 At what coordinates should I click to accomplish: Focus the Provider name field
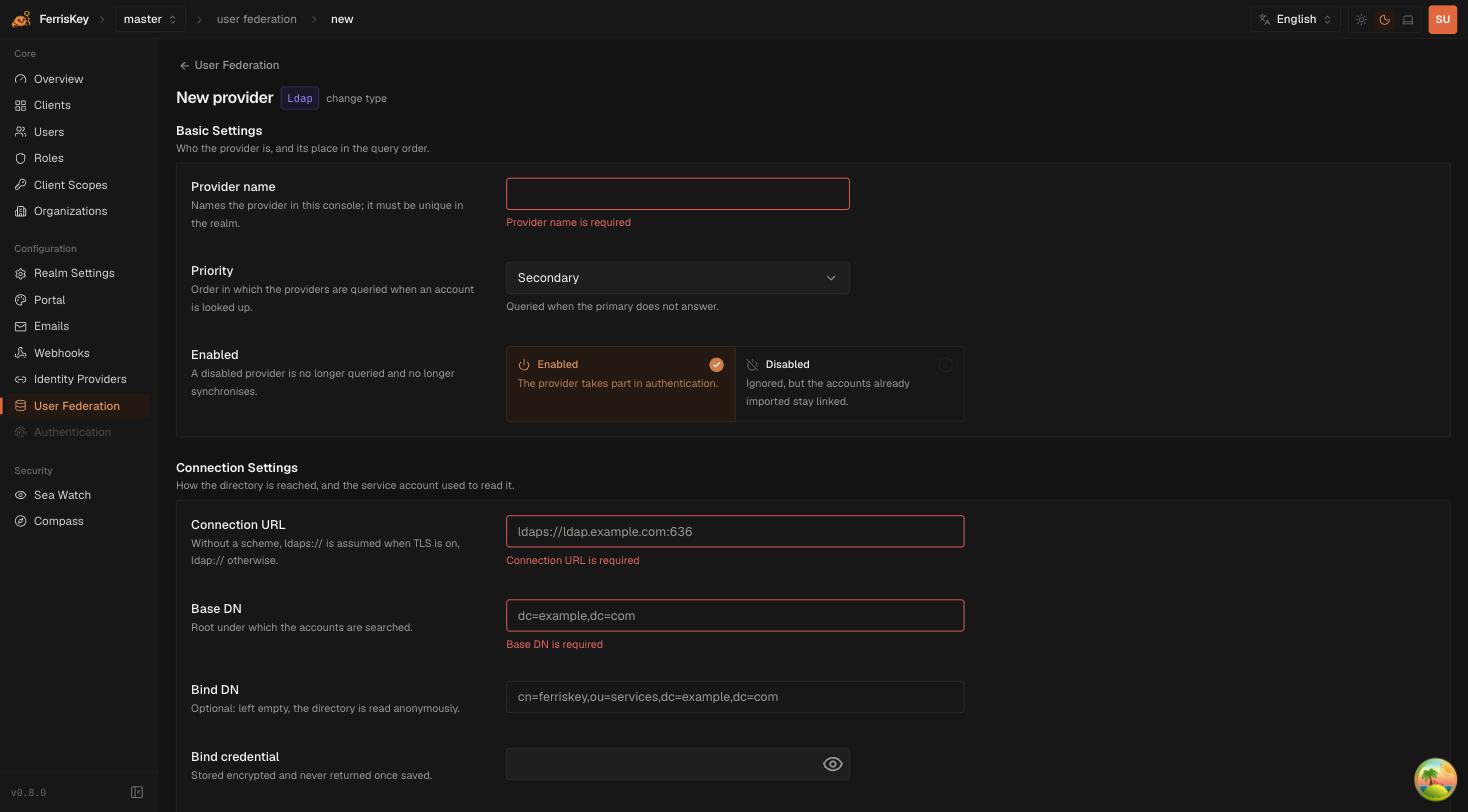(x=677, y=194)
